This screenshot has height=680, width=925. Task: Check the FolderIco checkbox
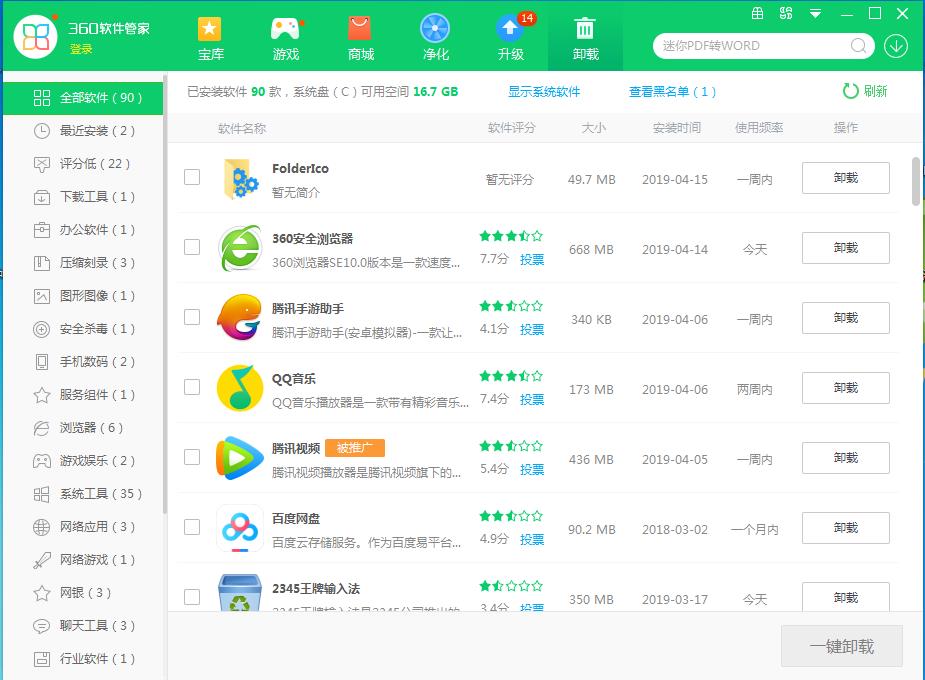tap(192, 177)
